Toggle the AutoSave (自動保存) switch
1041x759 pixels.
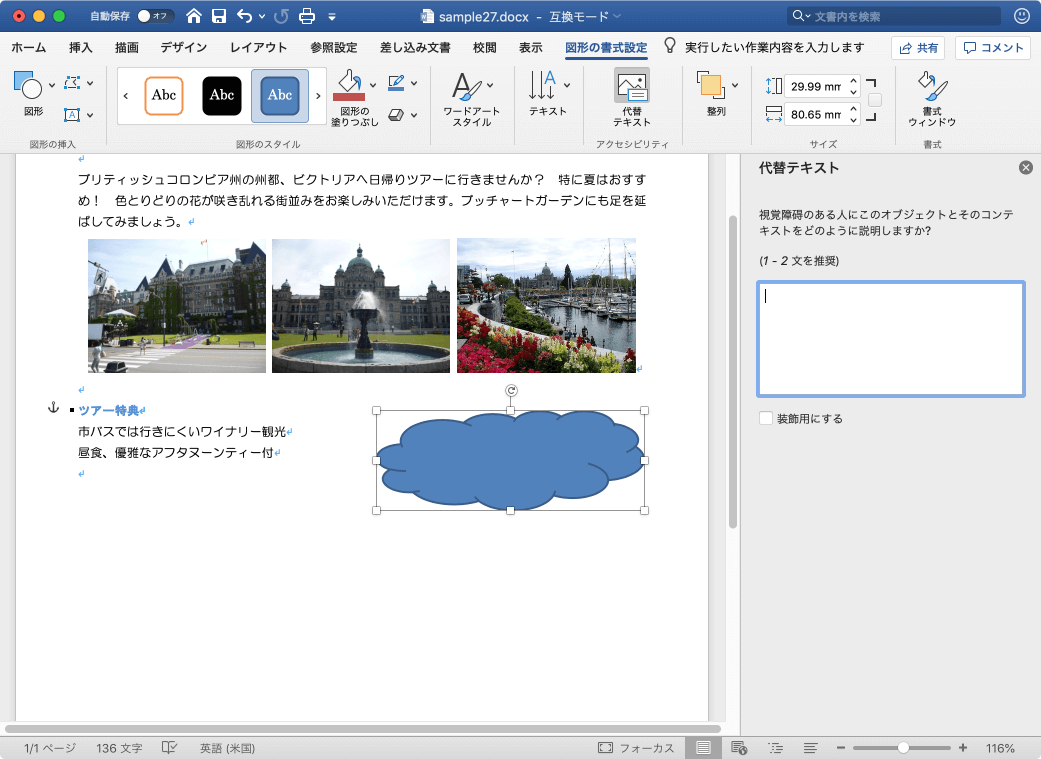pos(155,16)
